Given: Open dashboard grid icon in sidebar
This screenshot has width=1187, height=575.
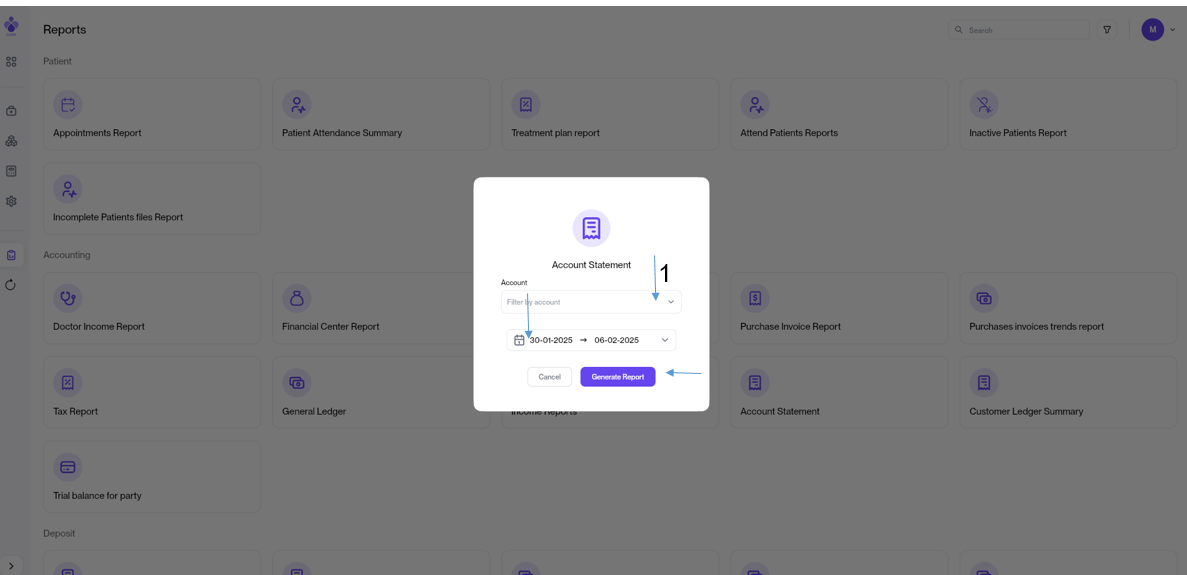Looking at the screenshot, I should point(11,62).
